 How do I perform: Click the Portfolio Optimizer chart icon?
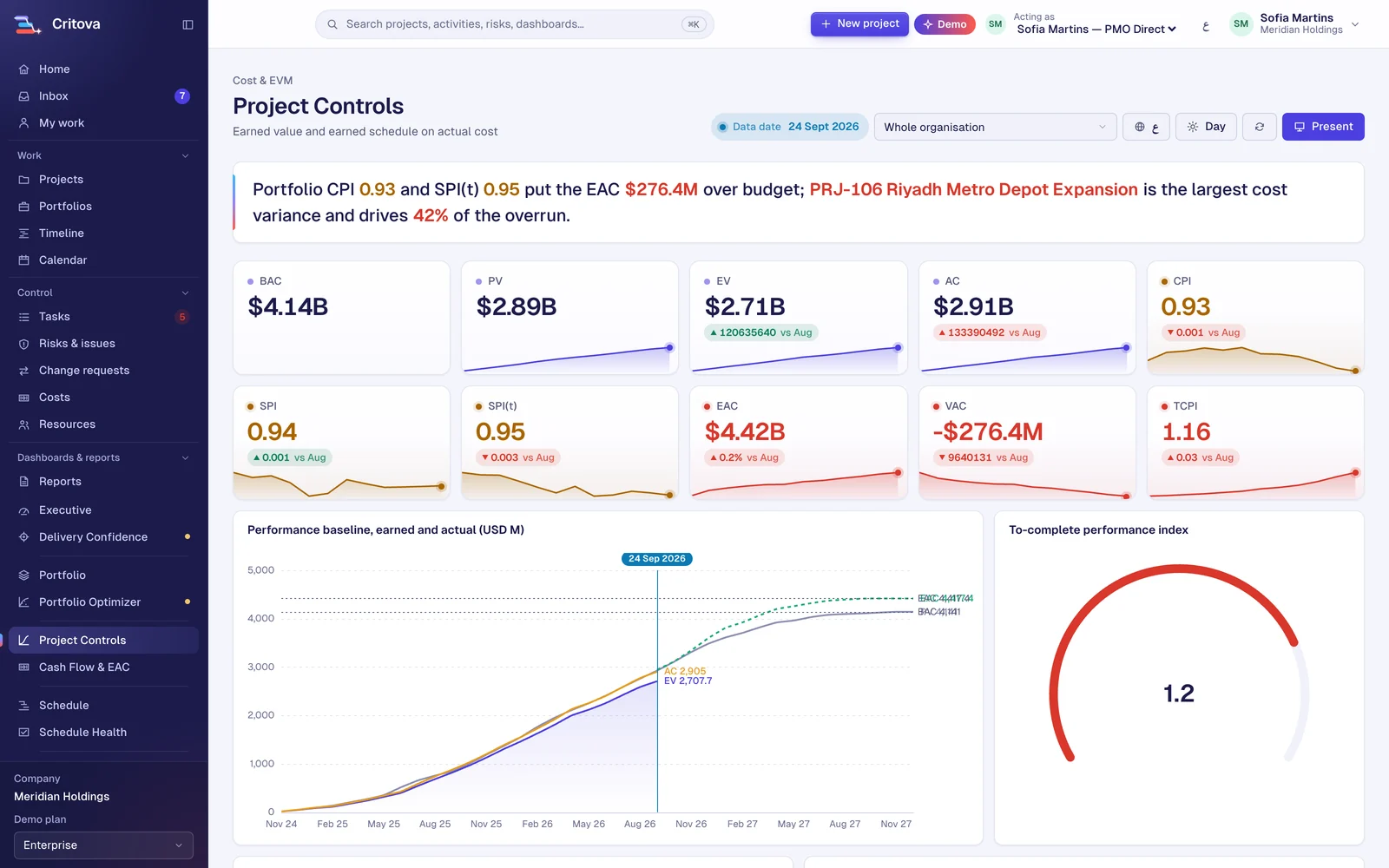(24, 602)
